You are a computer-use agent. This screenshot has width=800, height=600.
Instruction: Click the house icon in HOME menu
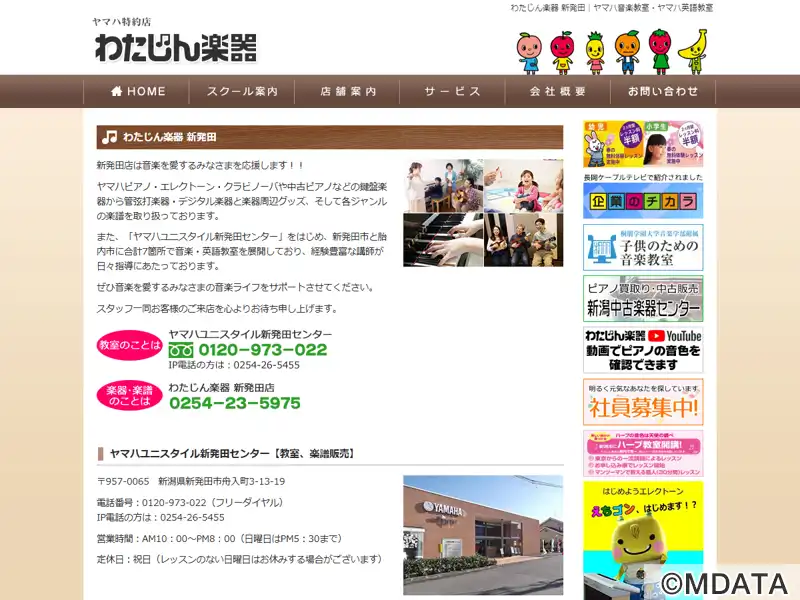click(116, 91)
